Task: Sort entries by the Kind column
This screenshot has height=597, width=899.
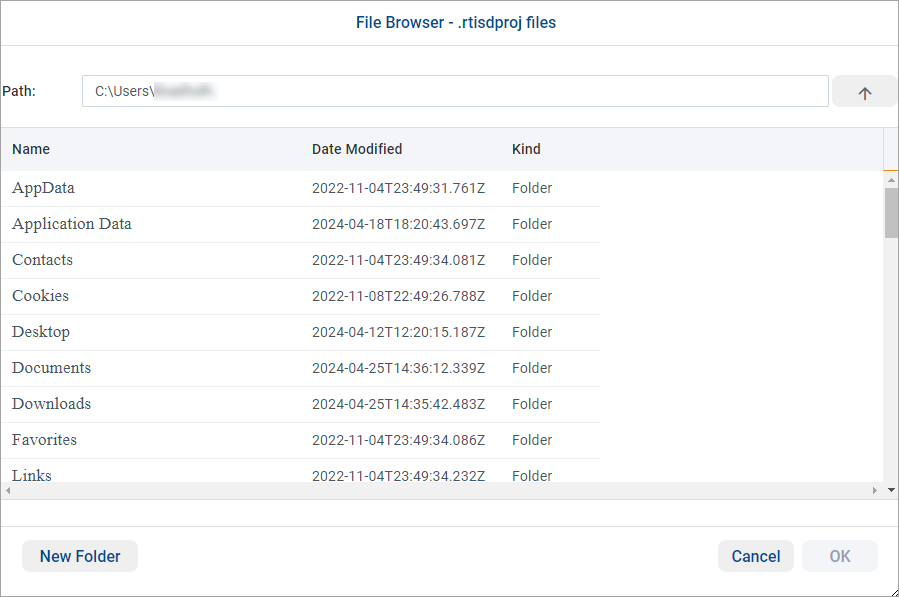Action: pyautogui.click(x=526, y=149)
